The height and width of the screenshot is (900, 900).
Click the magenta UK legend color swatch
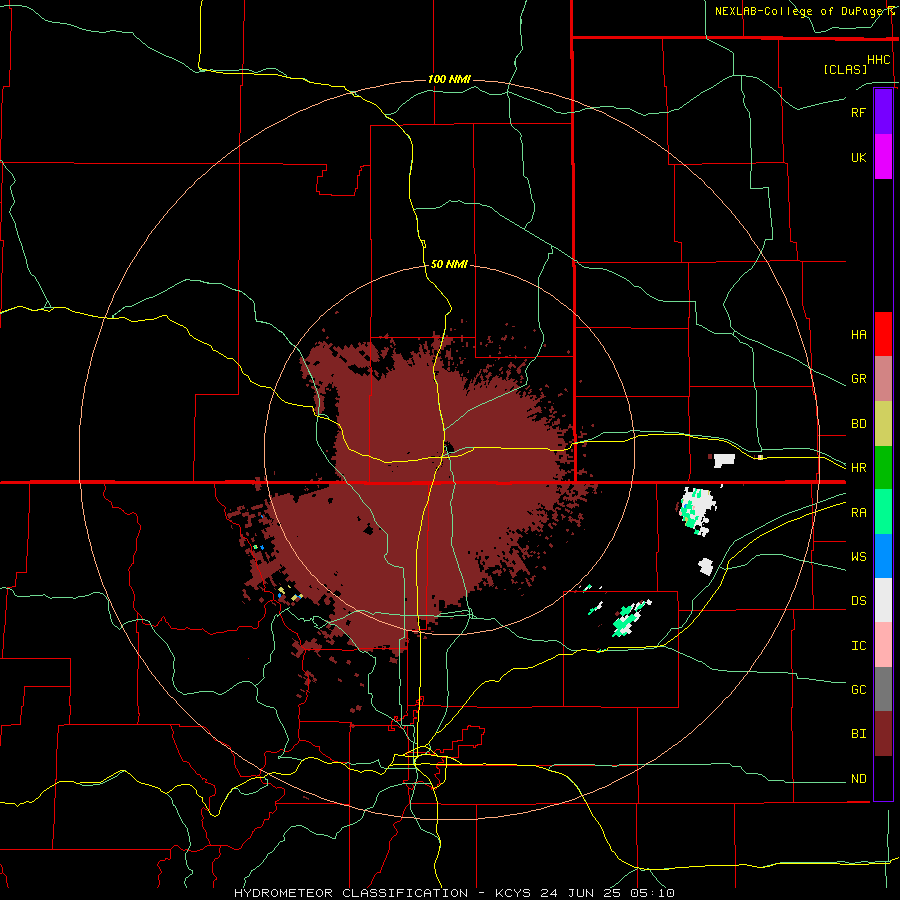883,157
